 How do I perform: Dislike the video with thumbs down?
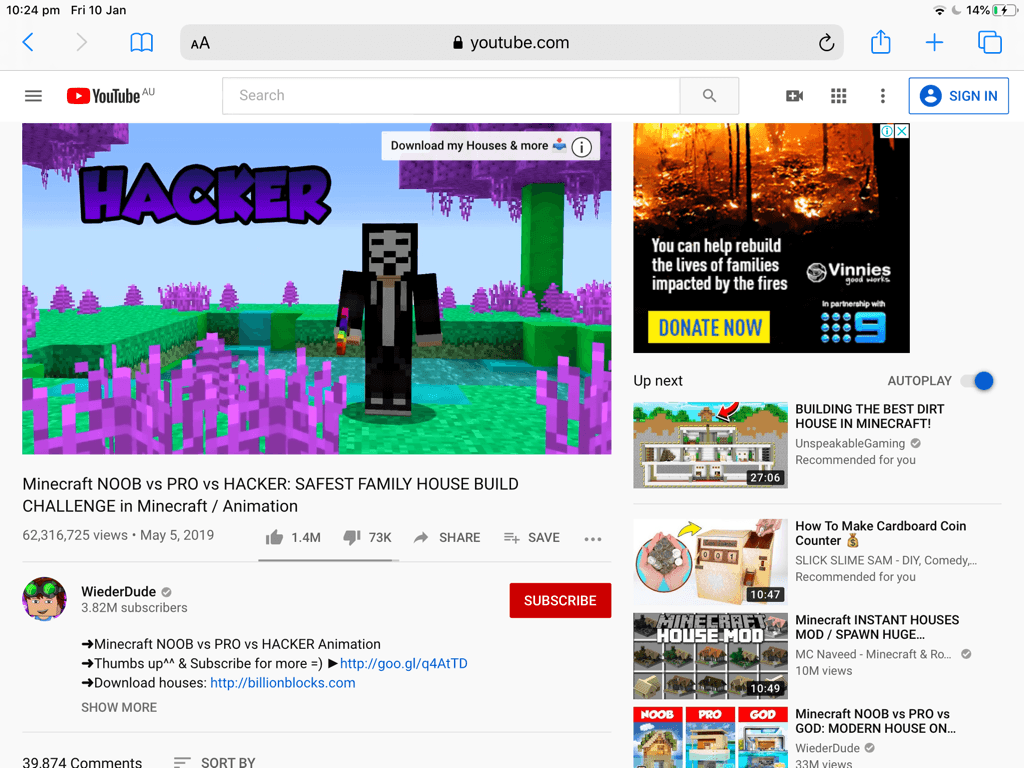click(352, 538)
